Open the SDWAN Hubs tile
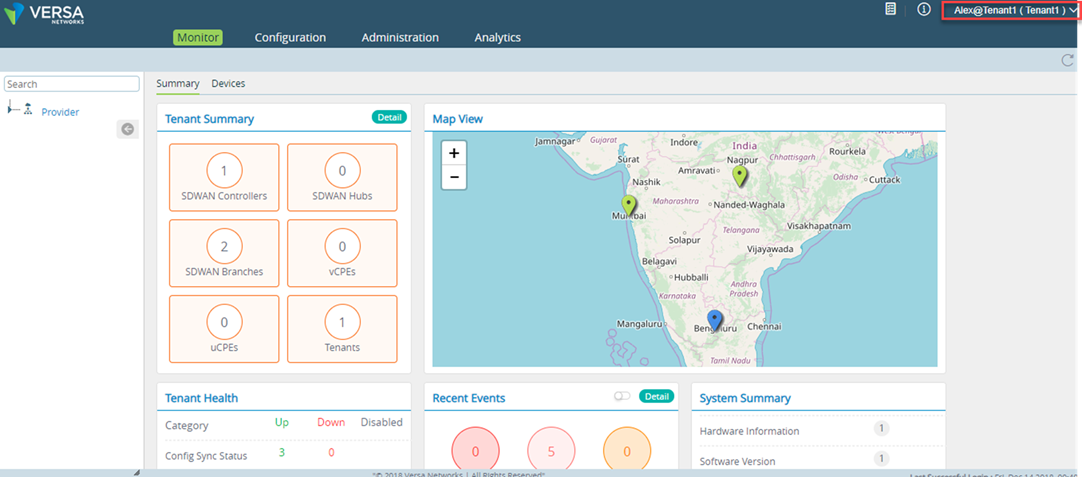Screen dimensions: 1082x477 [x=342, y=177]
